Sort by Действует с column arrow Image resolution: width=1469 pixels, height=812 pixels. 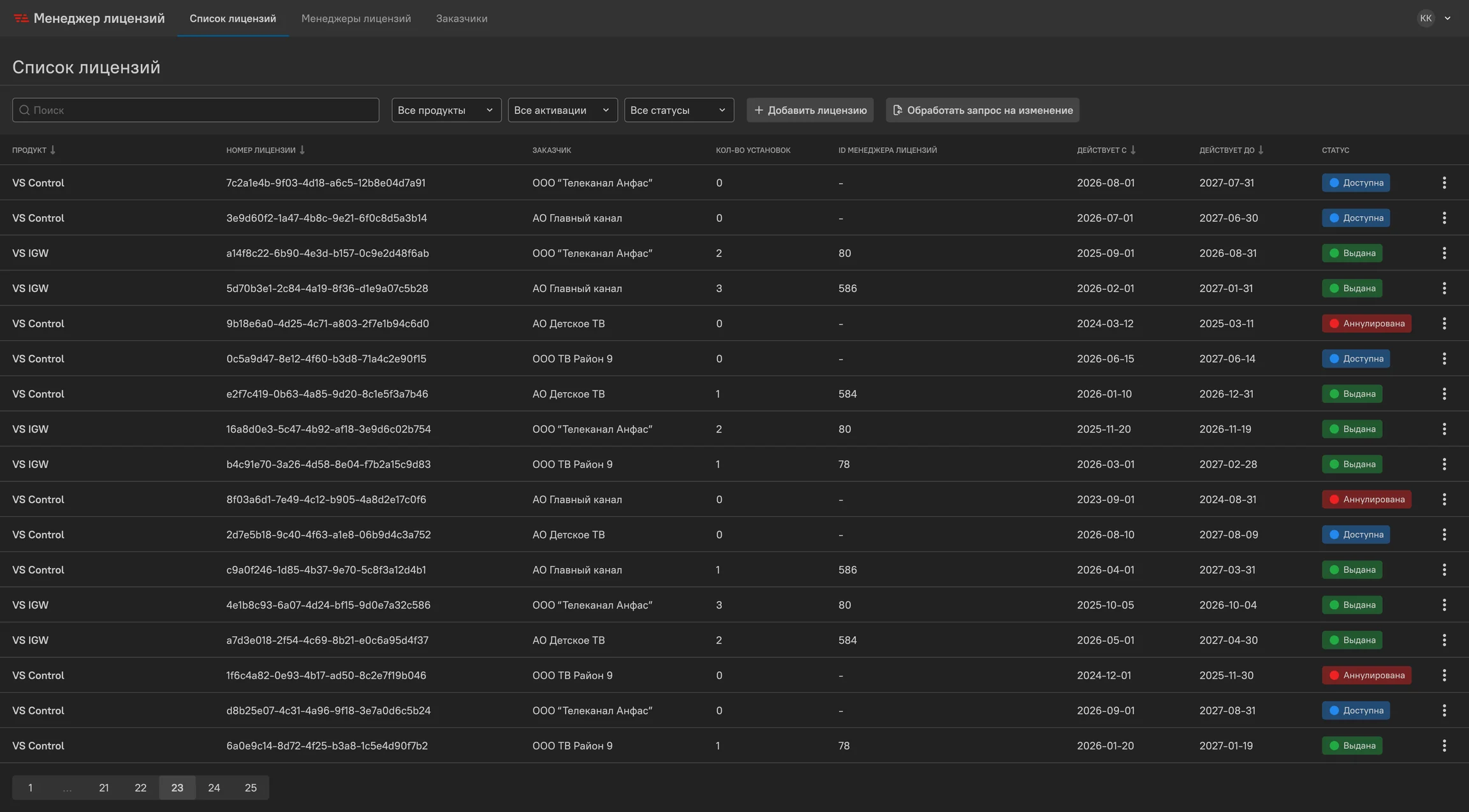[1133, 150]
